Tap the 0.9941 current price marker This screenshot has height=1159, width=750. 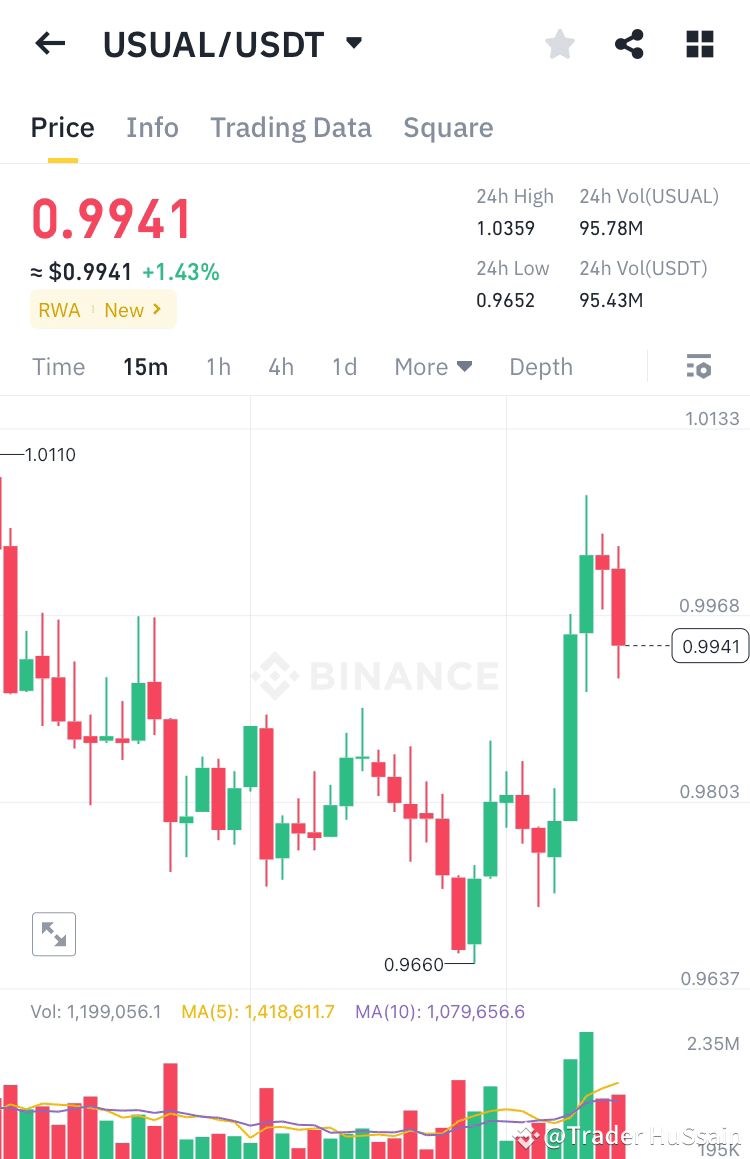[x=710, y=646]
